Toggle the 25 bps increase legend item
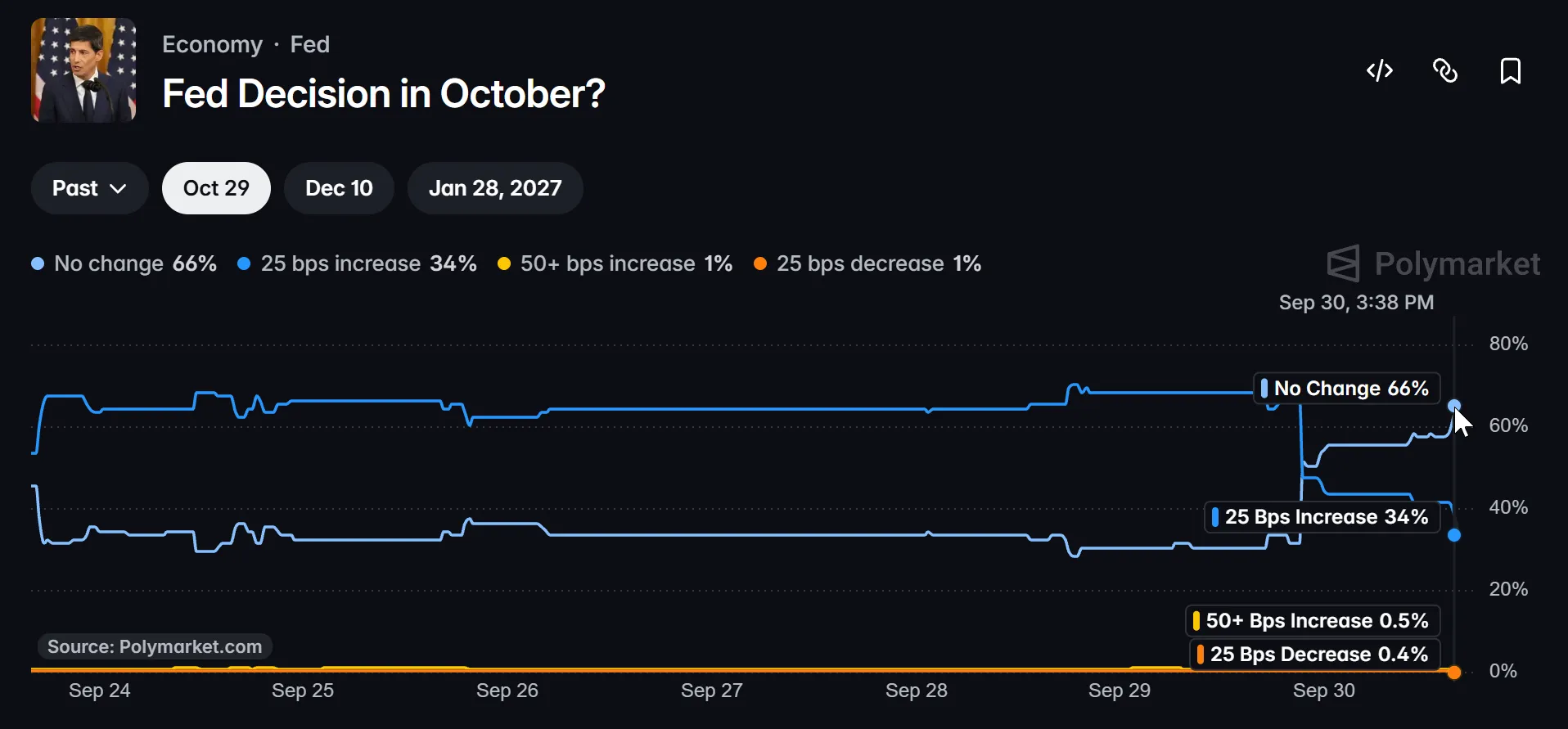 coord(357,263)
